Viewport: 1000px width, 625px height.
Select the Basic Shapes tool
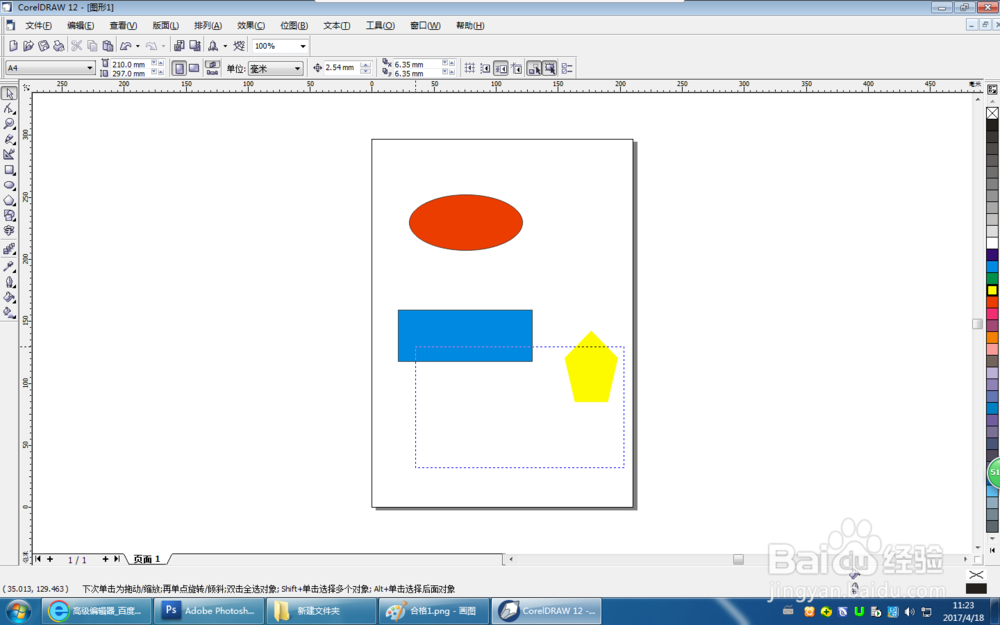(x=9, y=216)
